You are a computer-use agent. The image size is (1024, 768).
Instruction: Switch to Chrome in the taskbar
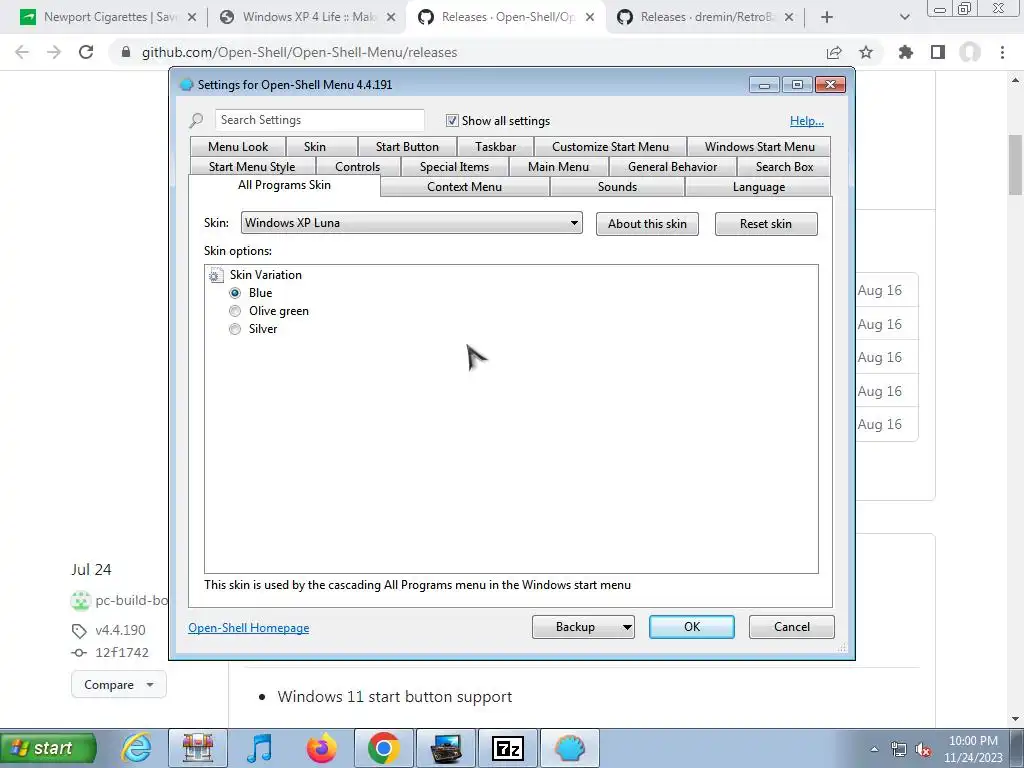pyautogui.click(x=383, y=748)
